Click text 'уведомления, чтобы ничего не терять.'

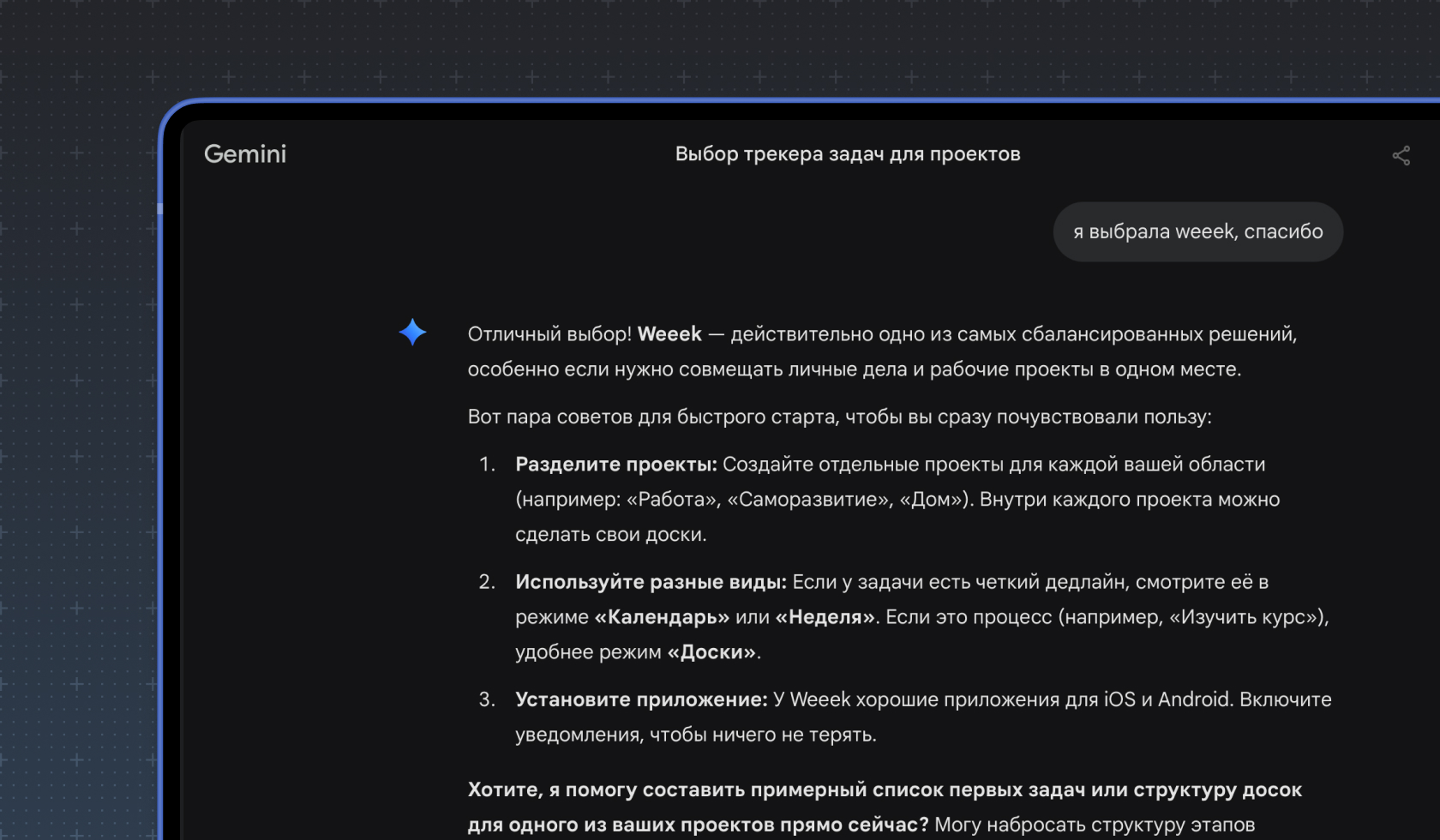click(695, 735)
